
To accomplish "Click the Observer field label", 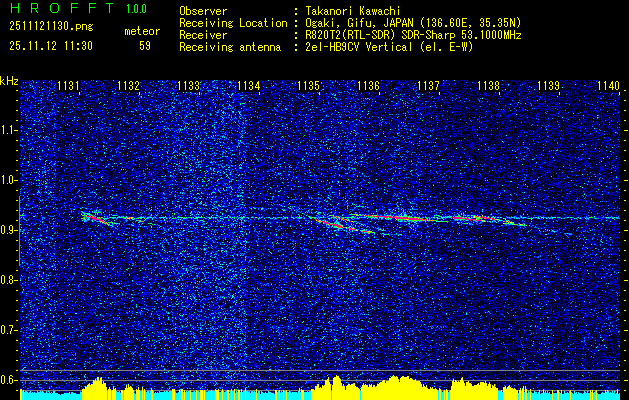I will [x=203, y=11].
